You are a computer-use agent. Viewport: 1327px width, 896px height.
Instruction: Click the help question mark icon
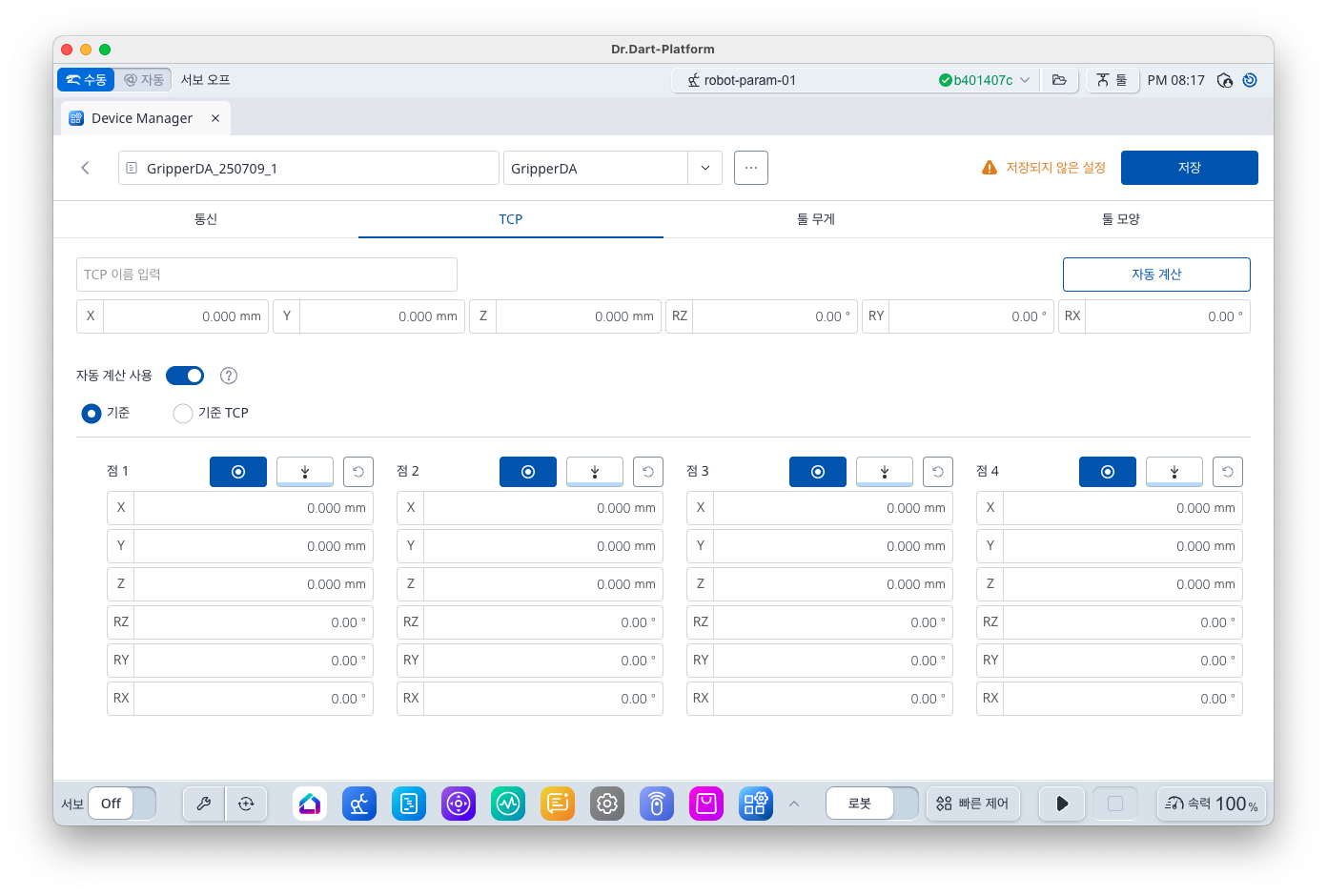point(229,376)
